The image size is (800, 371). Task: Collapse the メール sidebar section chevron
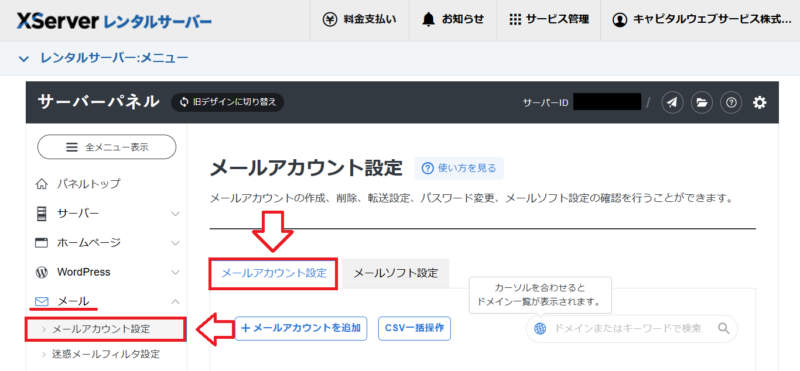point(176,302)
